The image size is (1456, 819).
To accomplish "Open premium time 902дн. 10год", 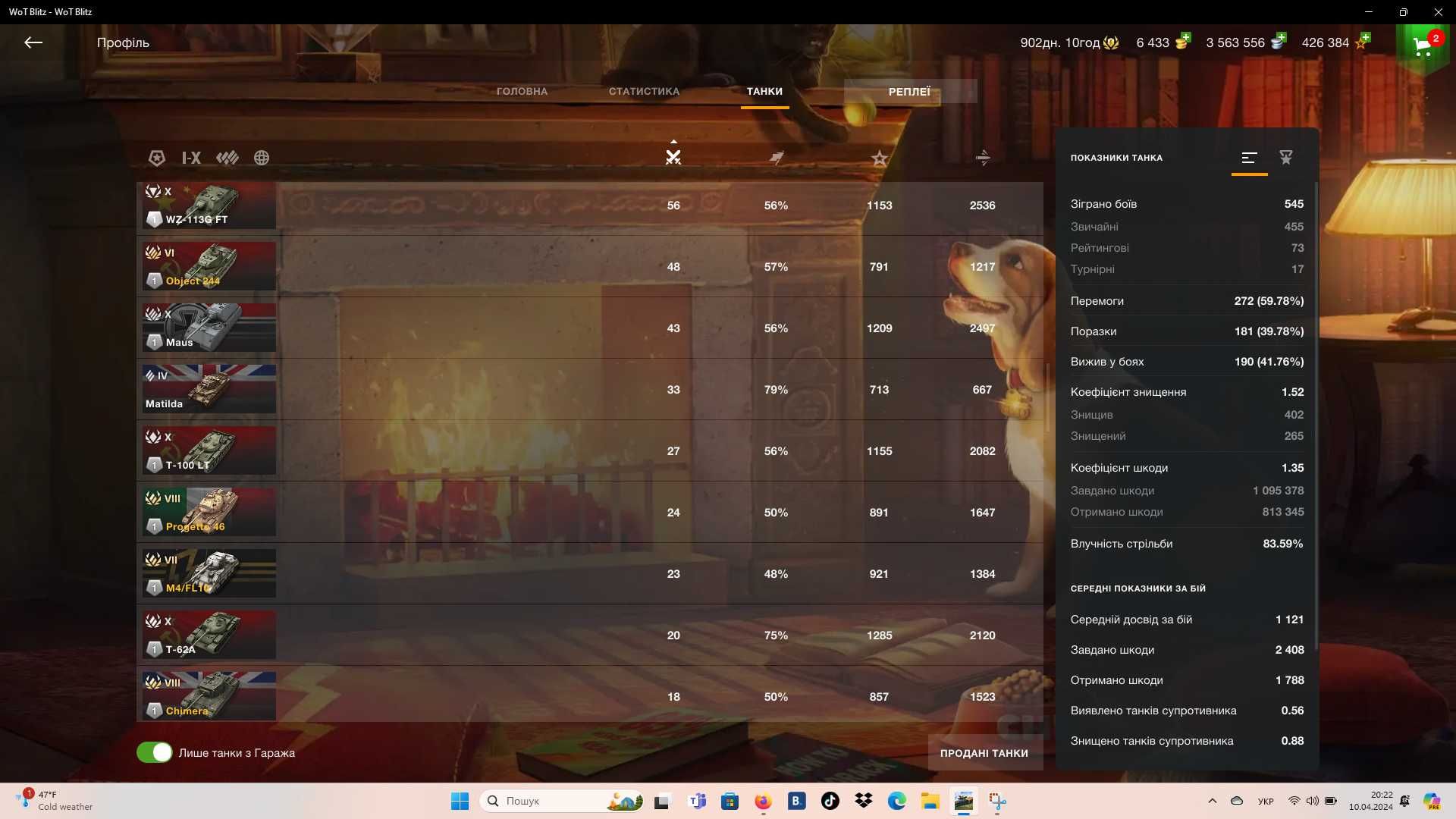I will [x=1068, y=42].
